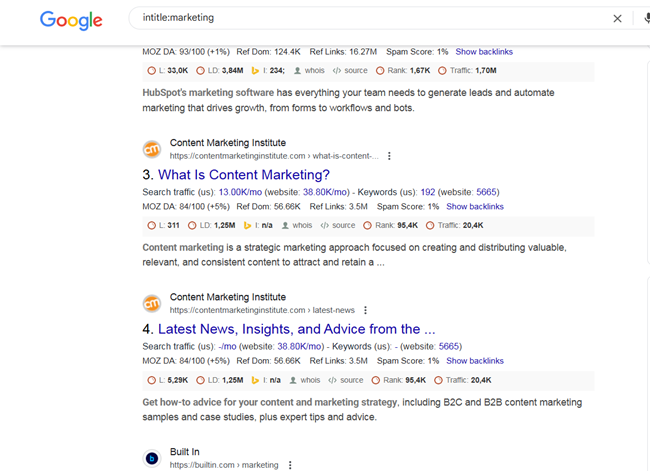View source for result 3 in SEO bar
Screen dimensions: 650x471
[338, 226]
